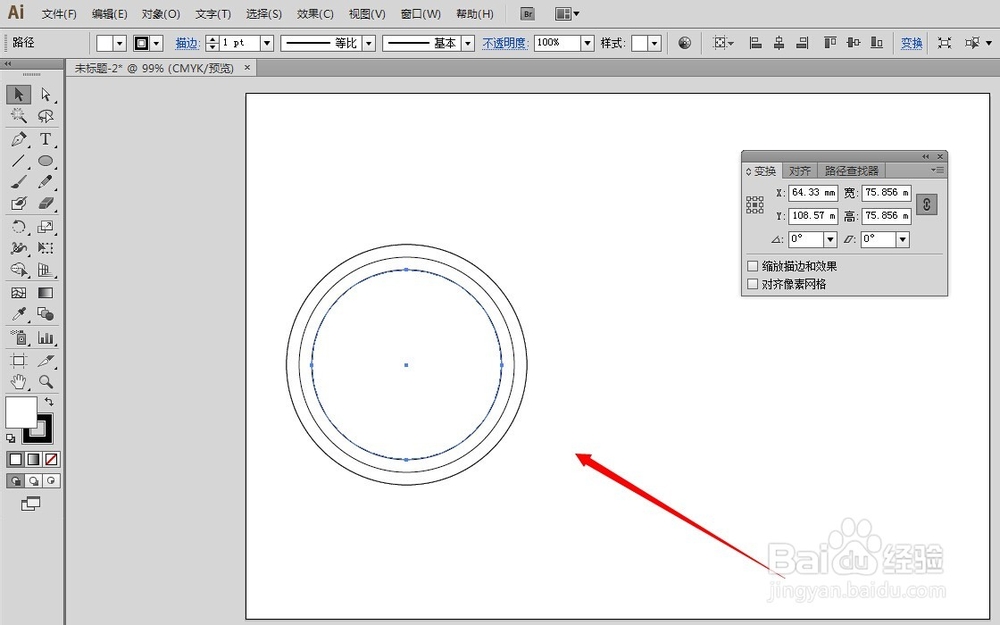Screen dimensions: 1000x625
Task: Open rotate angle dropdown in Transform panel
Action: point(830,239)
